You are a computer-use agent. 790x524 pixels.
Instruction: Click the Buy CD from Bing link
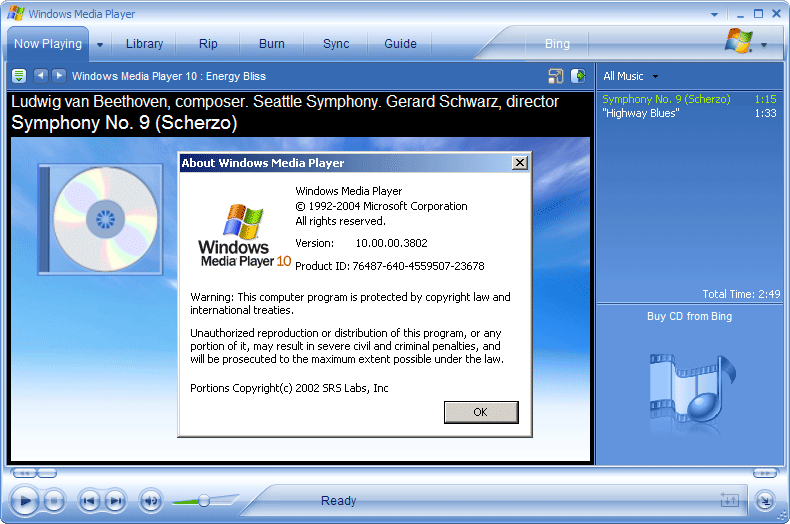(689, 316)
